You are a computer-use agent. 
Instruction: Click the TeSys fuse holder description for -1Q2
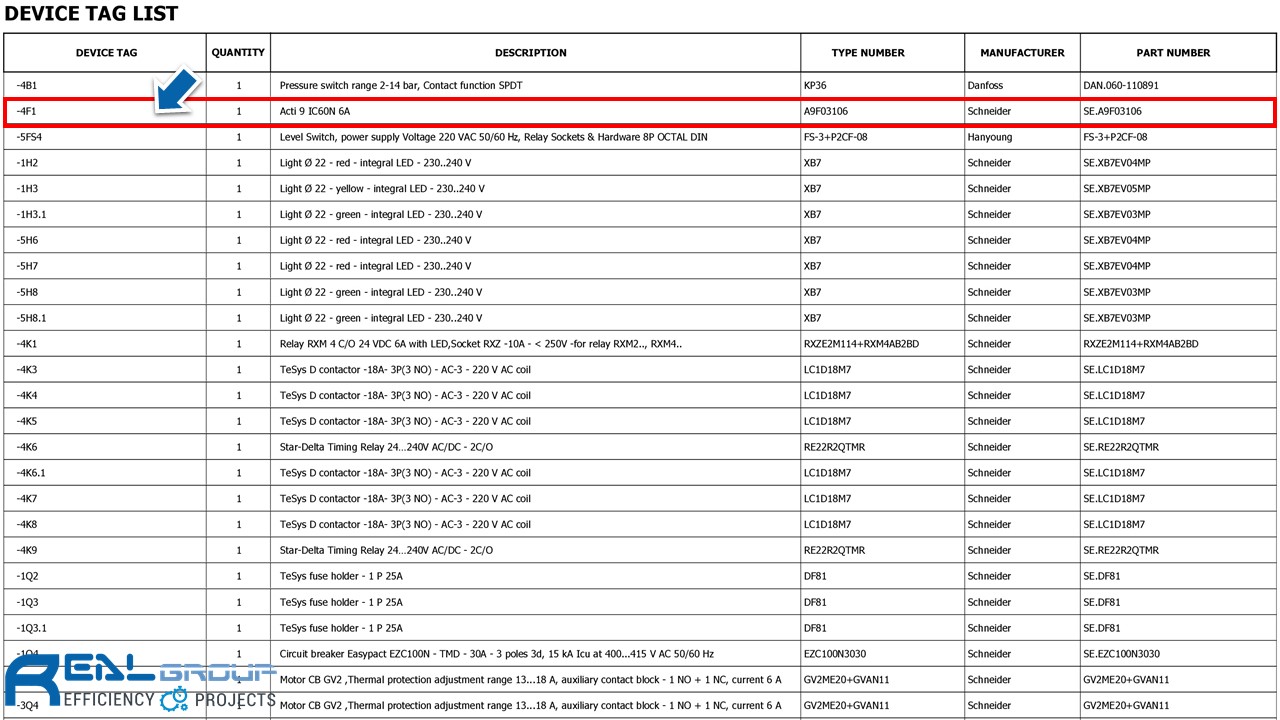[x=341, y=576]
